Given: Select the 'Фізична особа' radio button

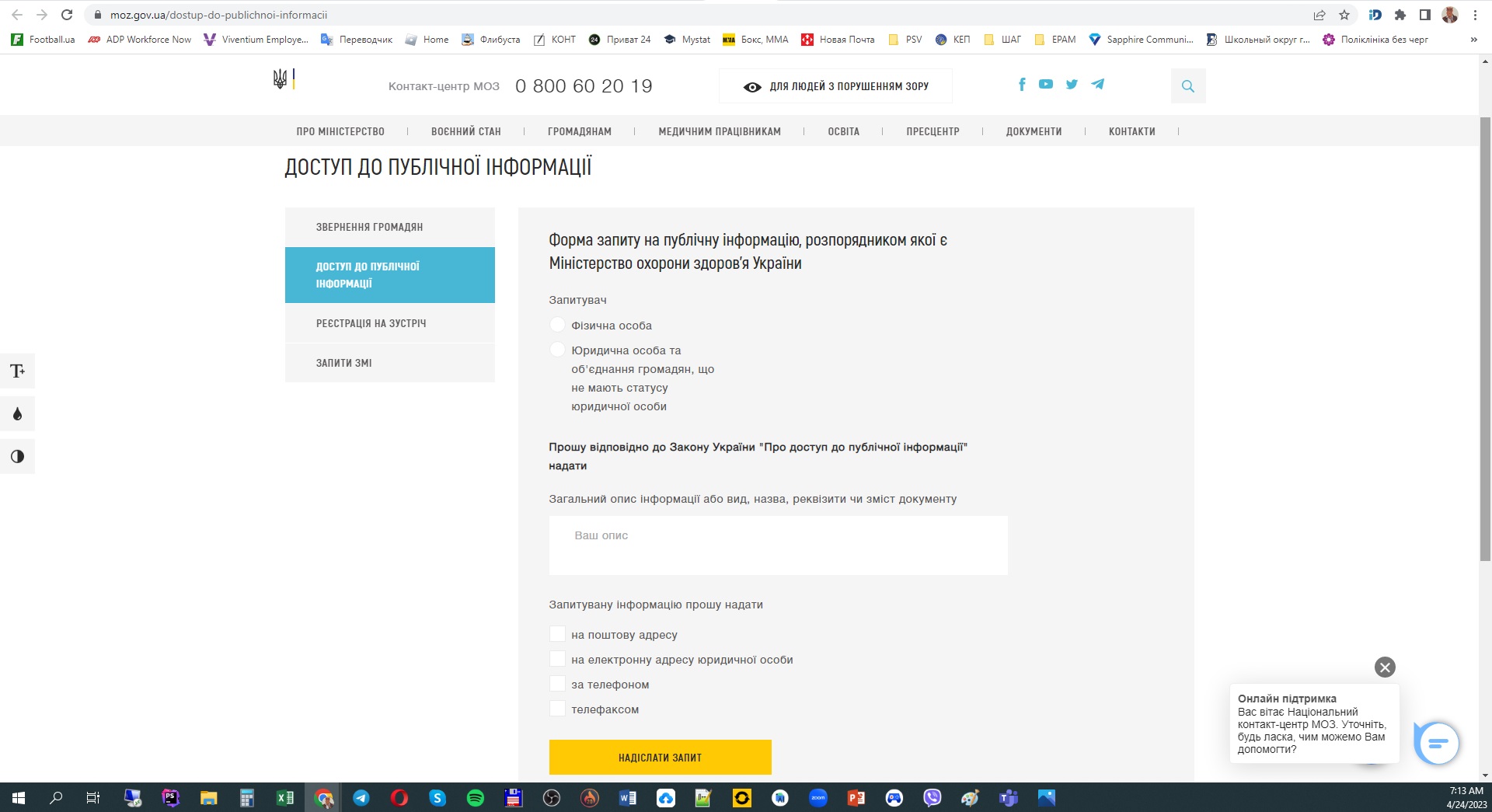Looking at the screenshot, I should 557,325.
